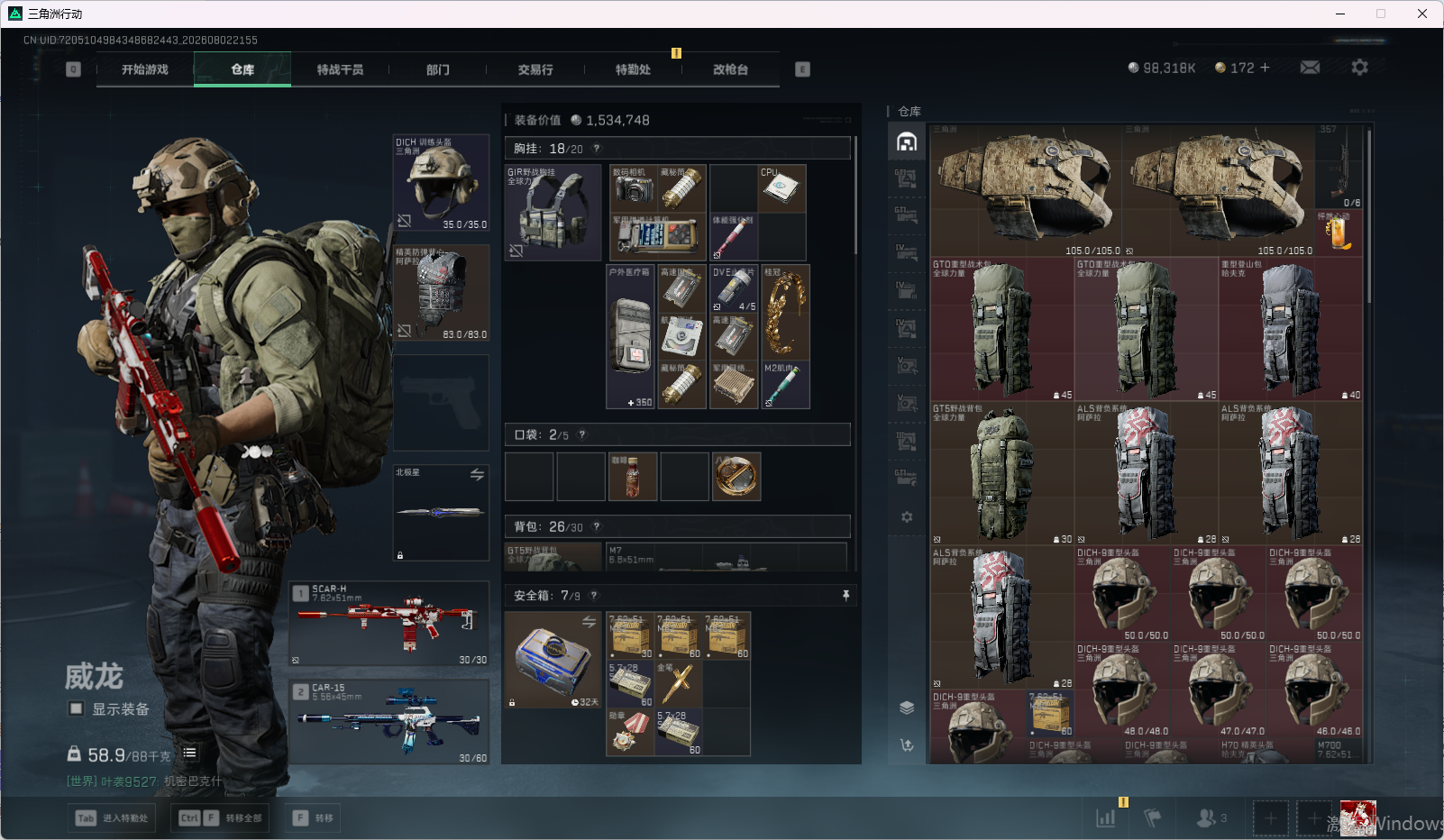Select the 重型登山包 backpack in storage

[1291, 329]
